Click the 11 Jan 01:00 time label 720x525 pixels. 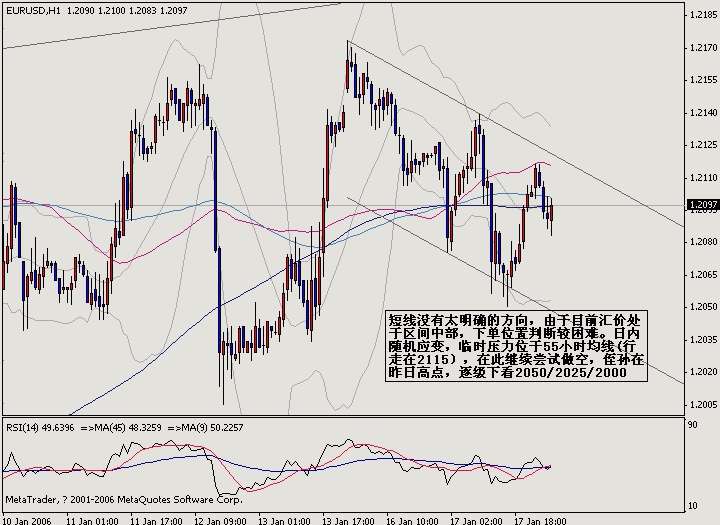tap(92, 521)
